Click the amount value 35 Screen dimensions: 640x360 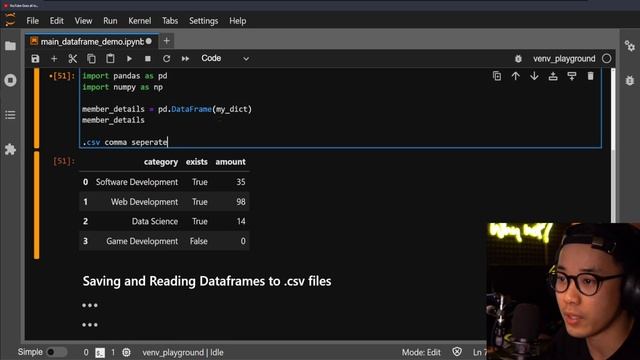241,182
